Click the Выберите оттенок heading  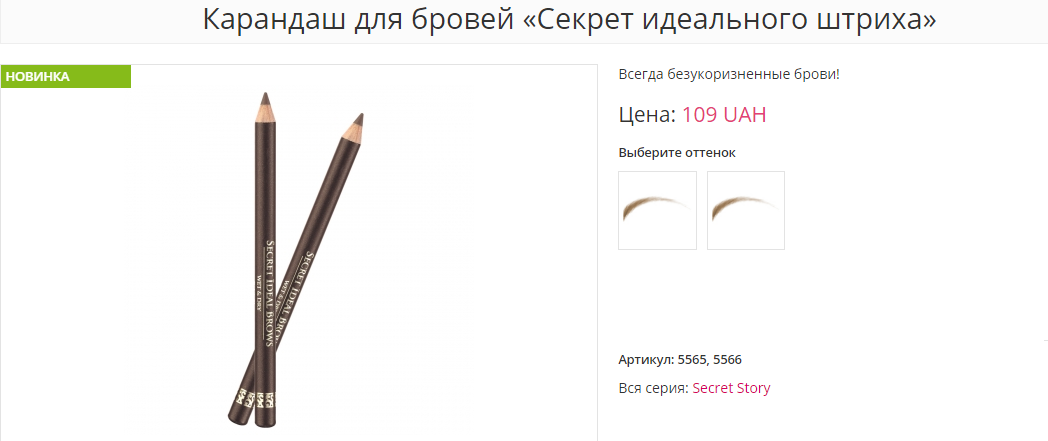(677, 153)
